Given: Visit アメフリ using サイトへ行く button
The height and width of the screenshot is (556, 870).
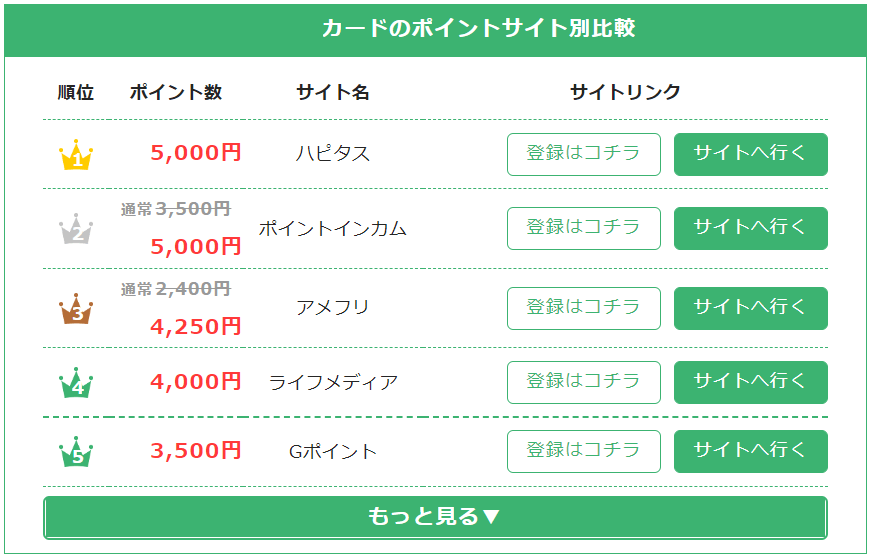Looking at the screenshot, I should point(750,308).
